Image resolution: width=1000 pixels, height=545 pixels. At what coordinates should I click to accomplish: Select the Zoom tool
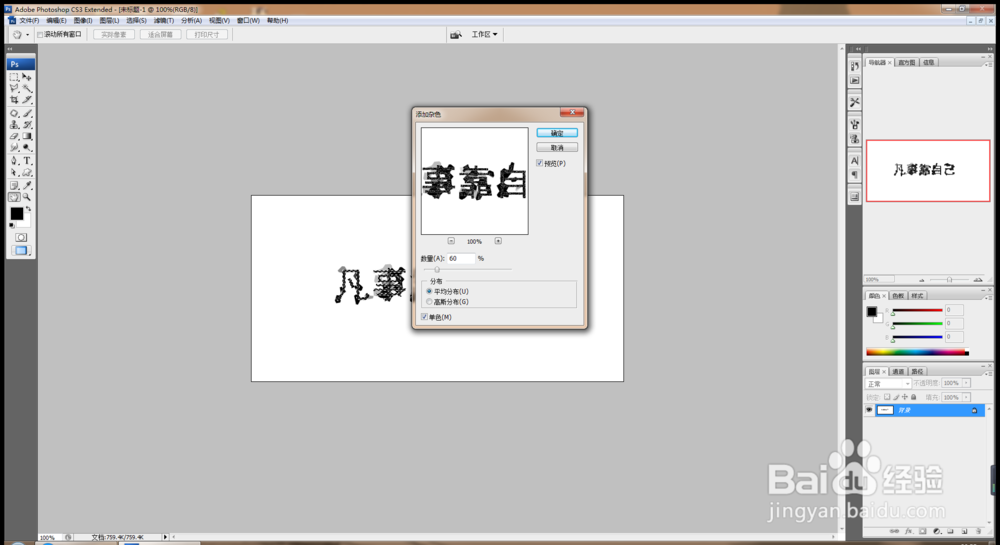[x=27, y=197]
